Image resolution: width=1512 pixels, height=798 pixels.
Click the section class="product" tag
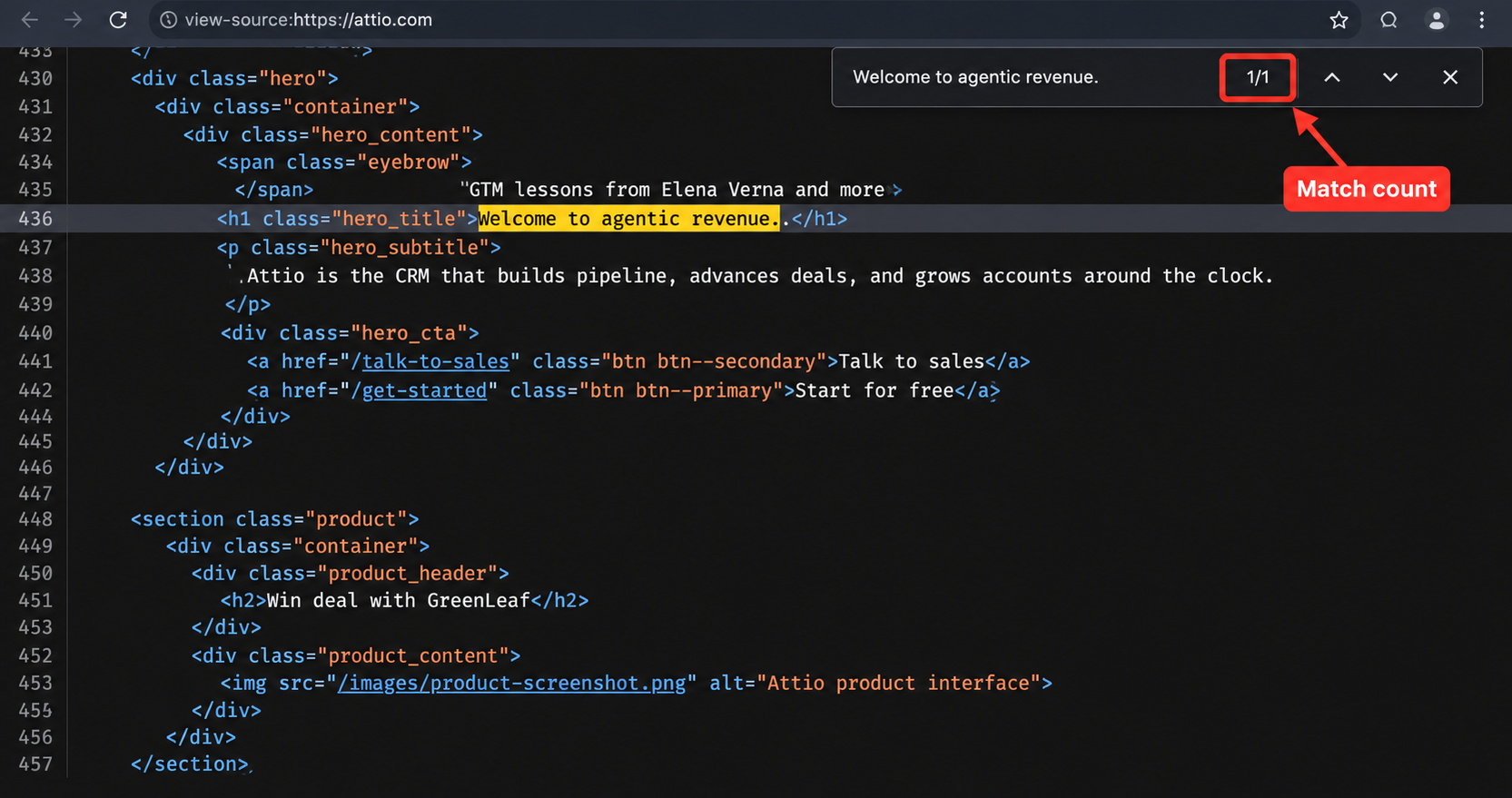pos(275,519)
